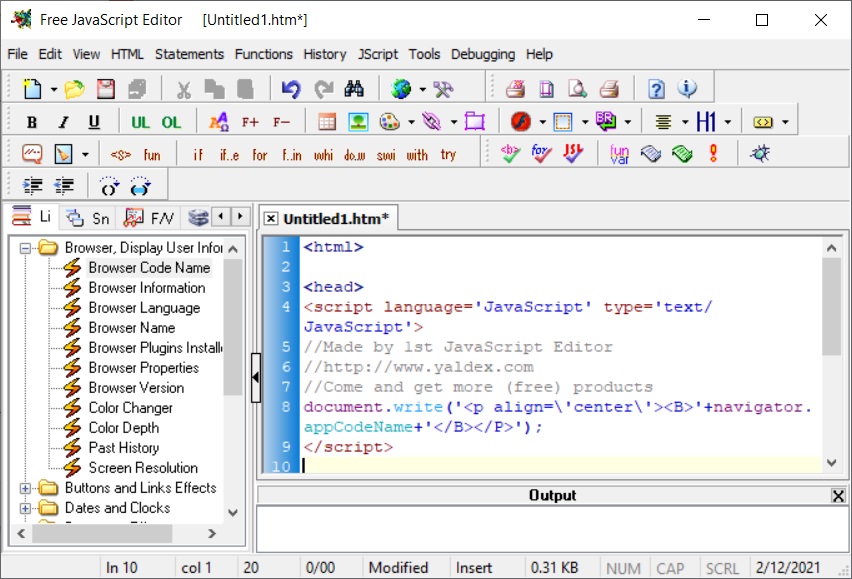The width and height of the screenshot is (852, 579).
Task: Click the blue Info icon
Action: coord(687,88)
